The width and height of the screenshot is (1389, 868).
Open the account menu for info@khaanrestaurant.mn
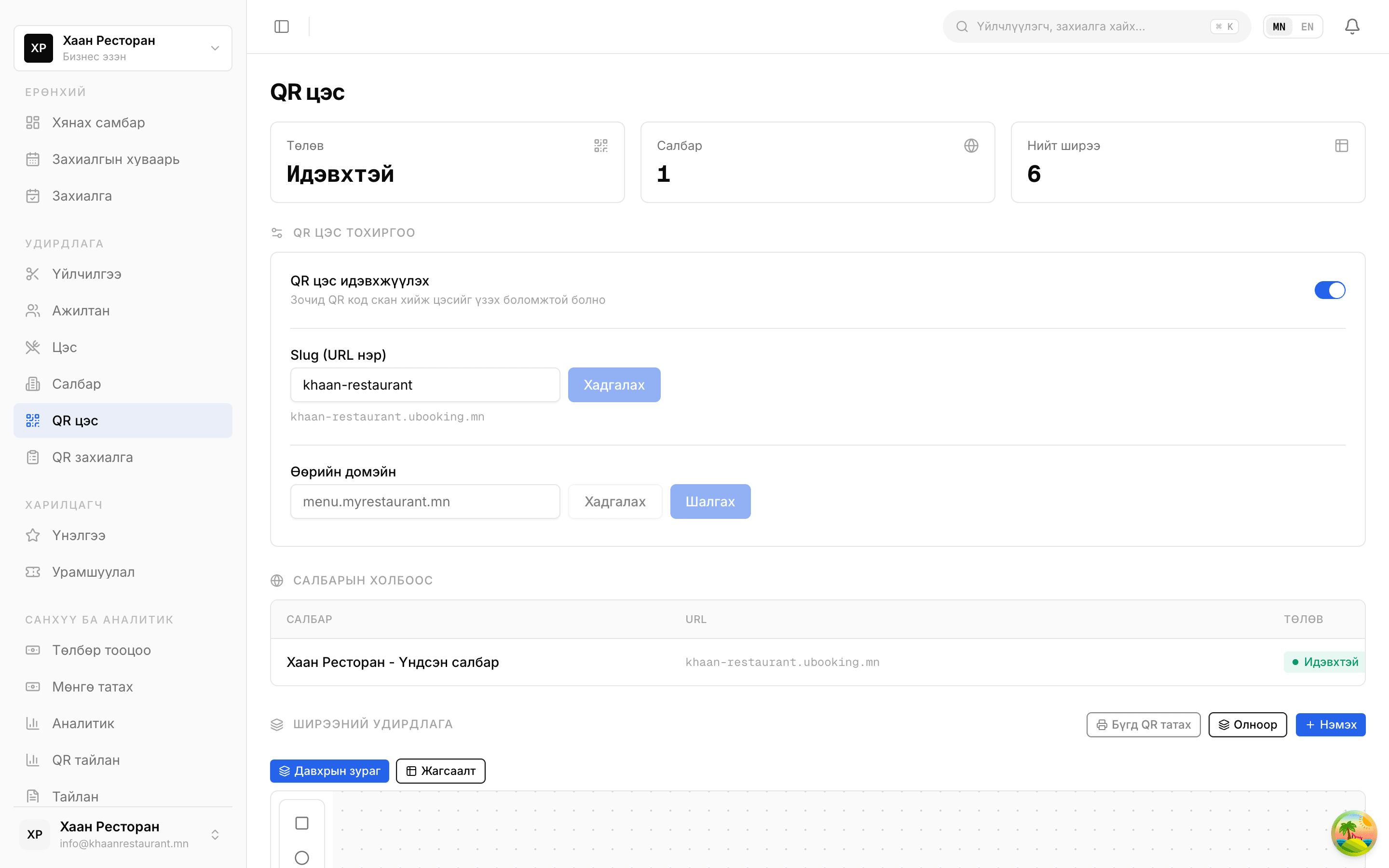coord(123,835)
